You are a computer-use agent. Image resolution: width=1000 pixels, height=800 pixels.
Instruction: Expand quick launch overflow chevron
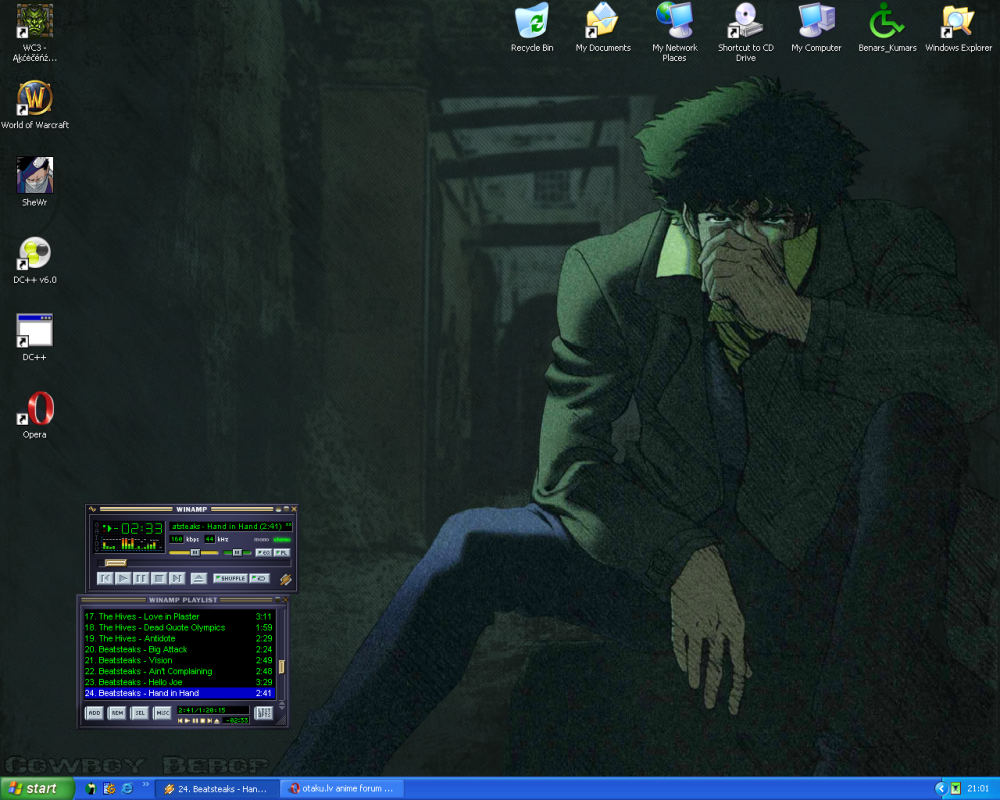coord(145,785)
